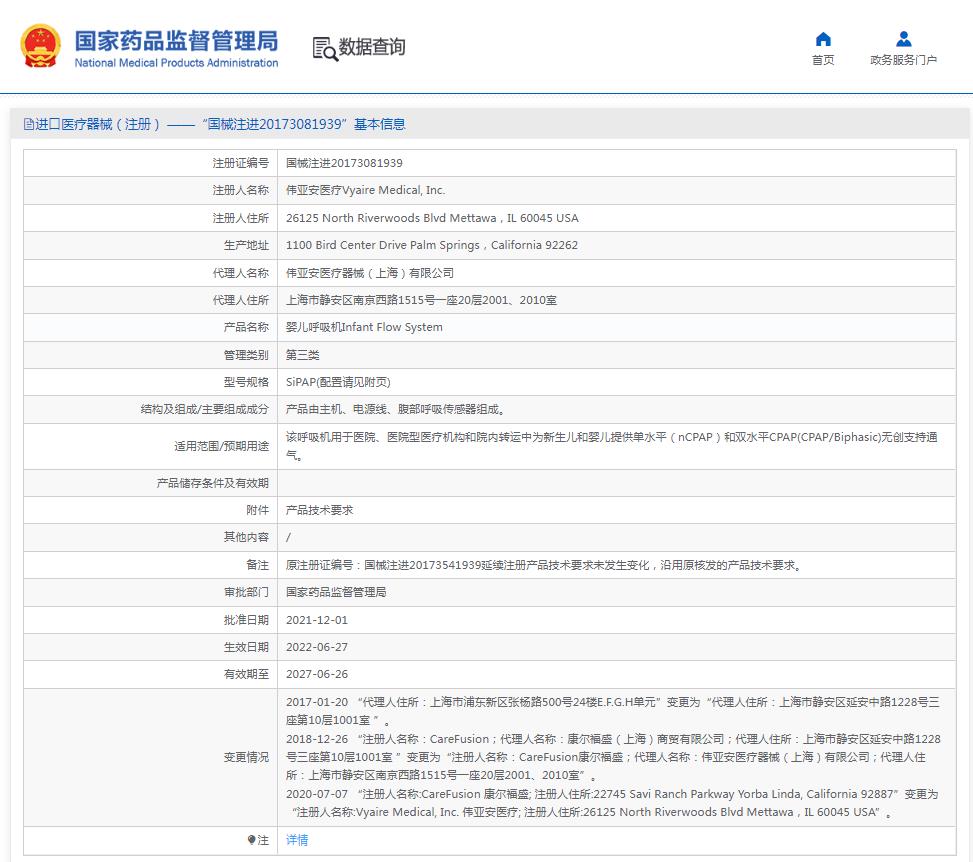Select the 附件 产品技术要求 entry

(x=320, y=509)
